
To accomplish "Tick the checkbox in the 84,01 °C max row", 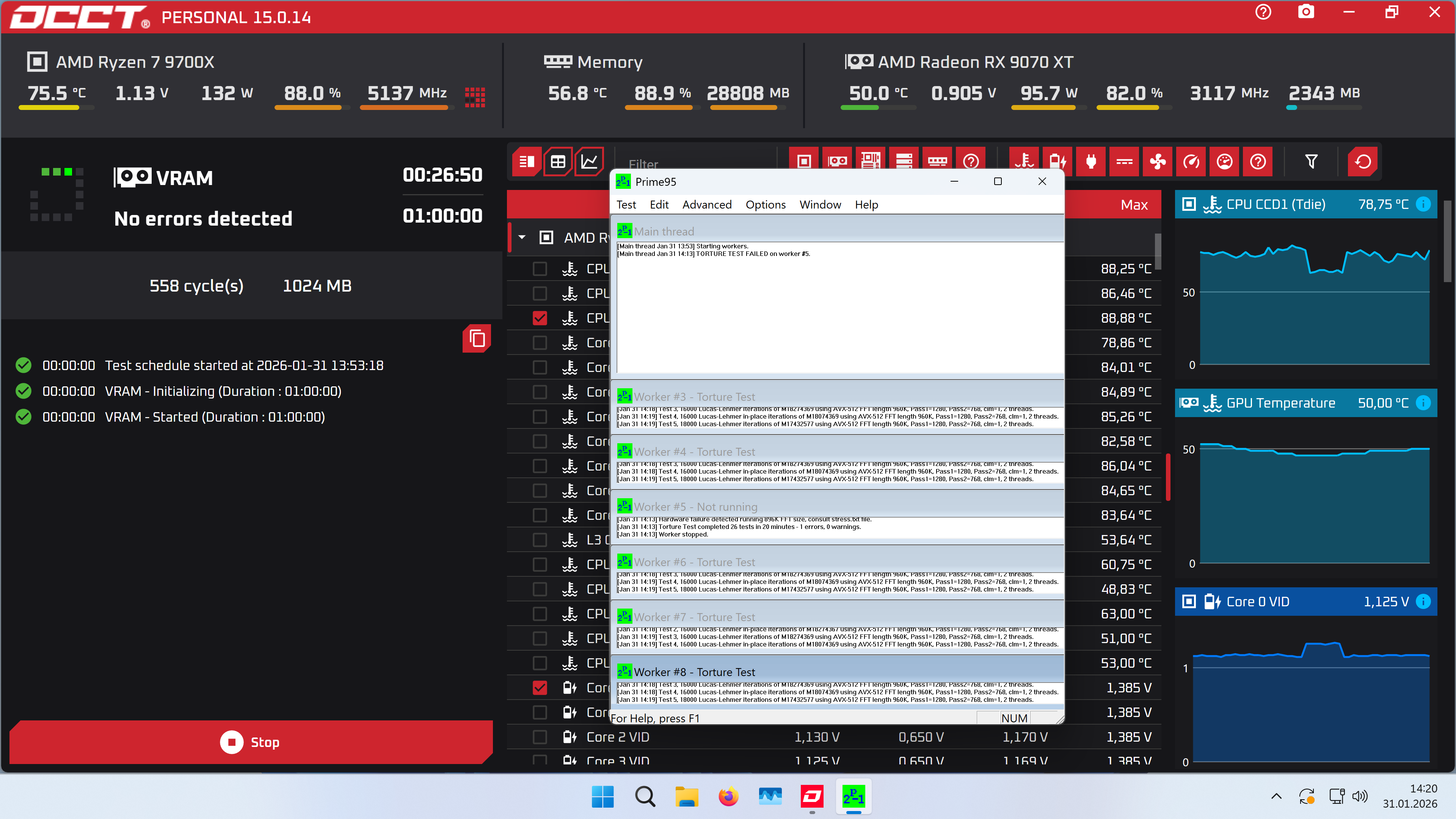I will click(x=540, y=367).
